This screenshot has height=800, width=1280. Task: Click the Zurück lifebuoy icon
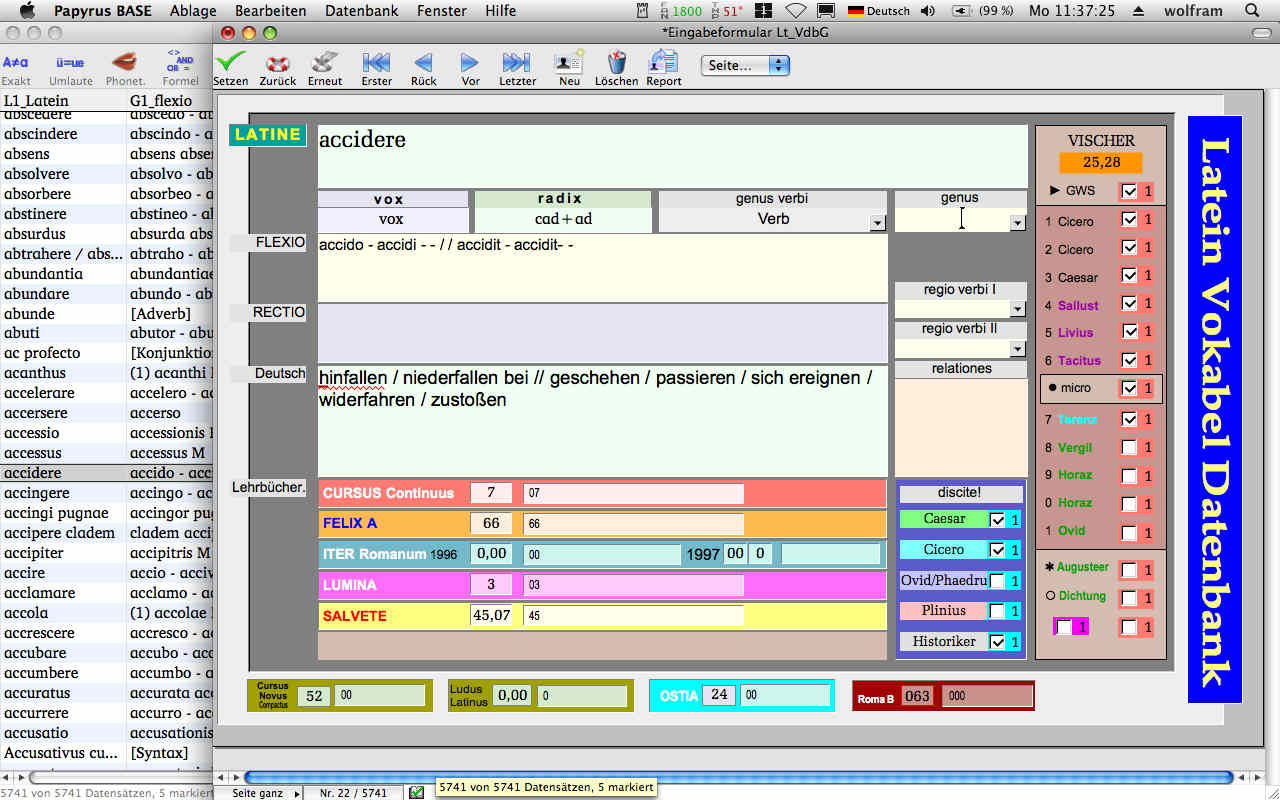point(278,62)
